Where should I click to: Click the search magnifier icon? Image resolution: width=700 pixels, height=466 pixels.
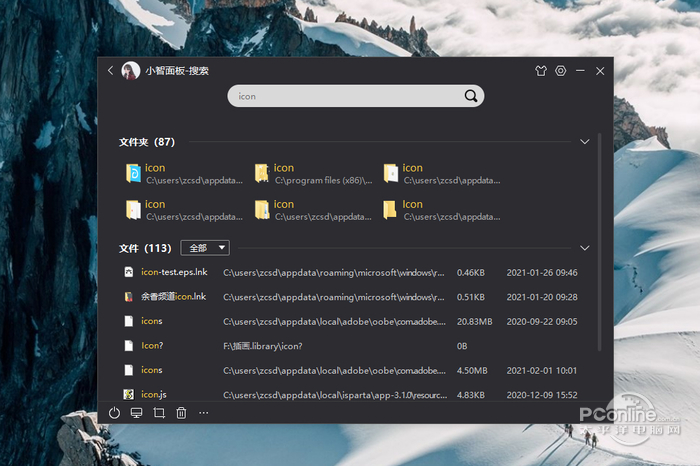pos(471,96)
